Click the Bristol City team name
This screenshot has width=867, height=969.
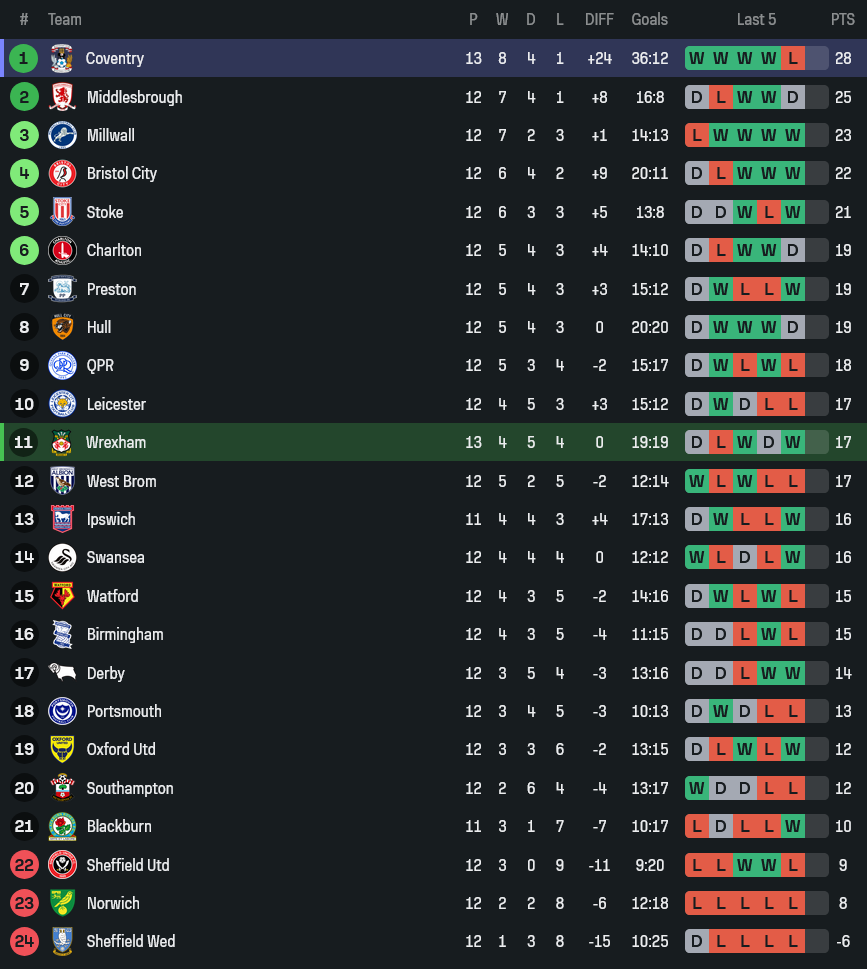[122, 173]
